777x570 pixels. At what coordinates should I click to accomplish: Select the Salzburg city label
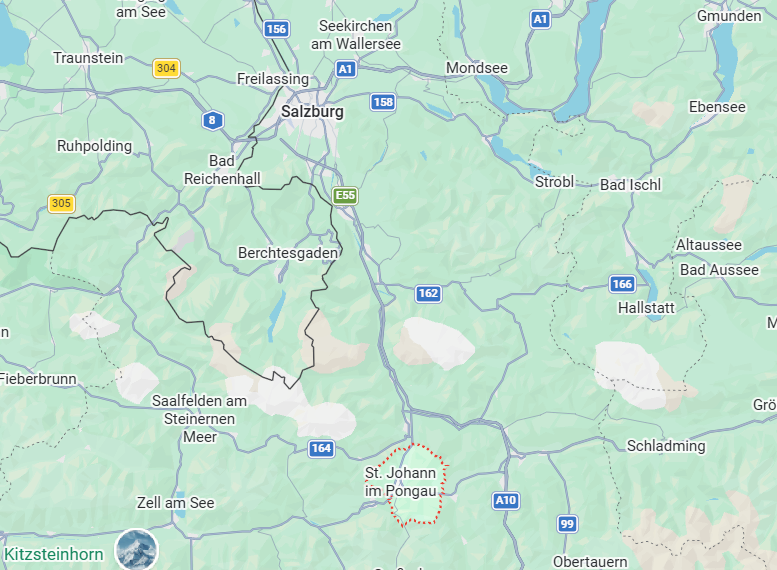[312, 111]
